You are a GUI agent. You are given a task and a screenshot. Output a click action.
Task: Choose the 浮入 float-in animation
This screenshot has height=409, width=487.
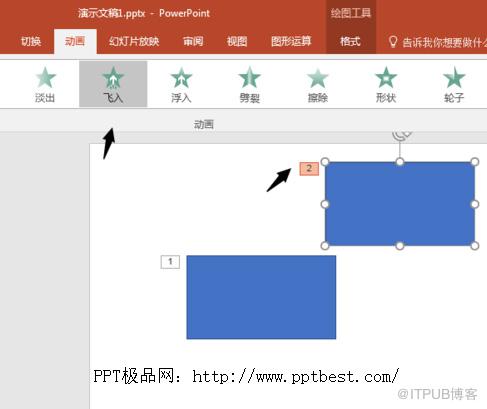tap(181, 84)
